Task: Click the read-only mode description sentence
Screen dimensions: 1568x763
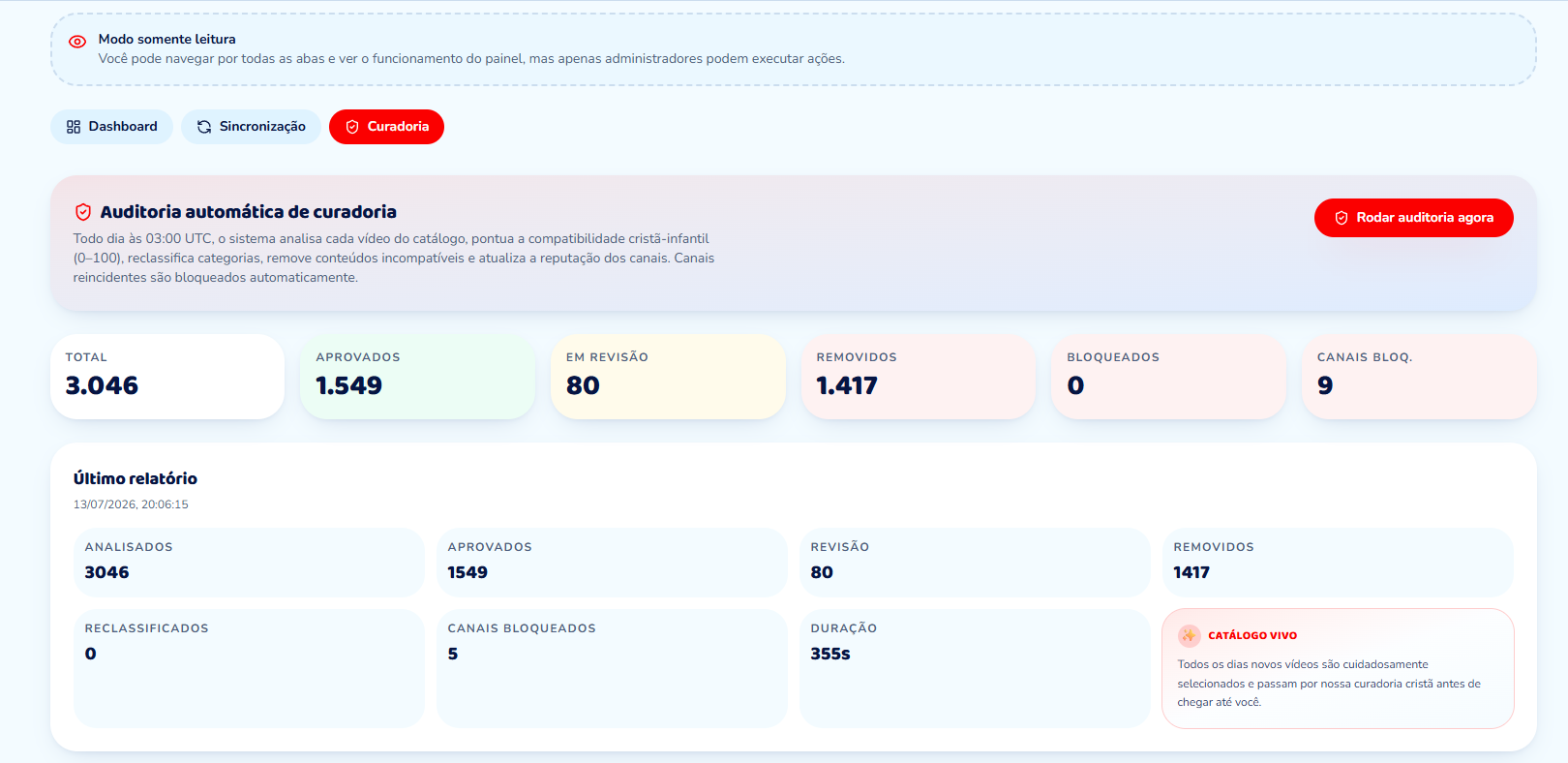Action: tap(471, 59)
